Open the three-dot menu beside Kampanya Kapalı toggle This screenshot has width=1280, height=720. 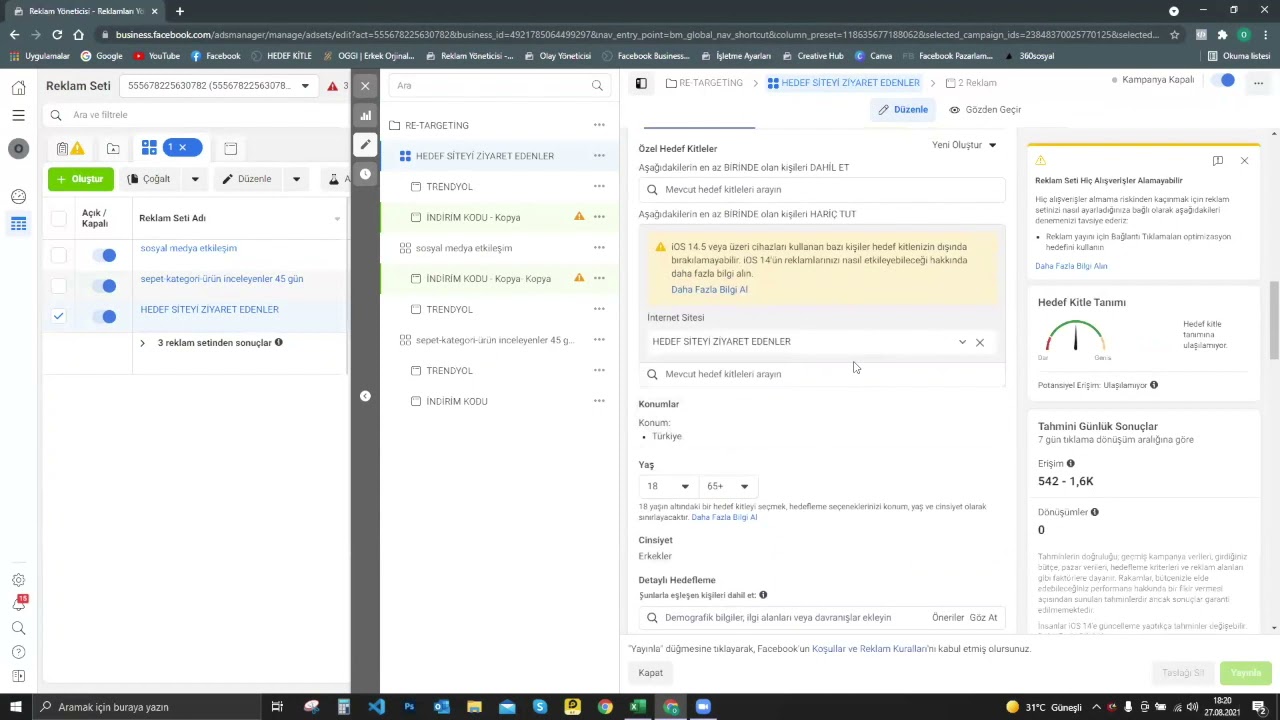(x=1258, y=83)
